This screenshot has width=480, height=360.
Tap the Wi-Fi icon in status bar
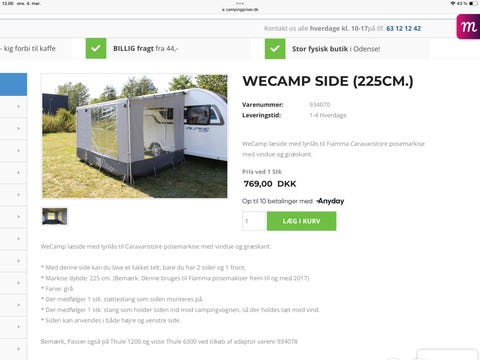[453, 3]
